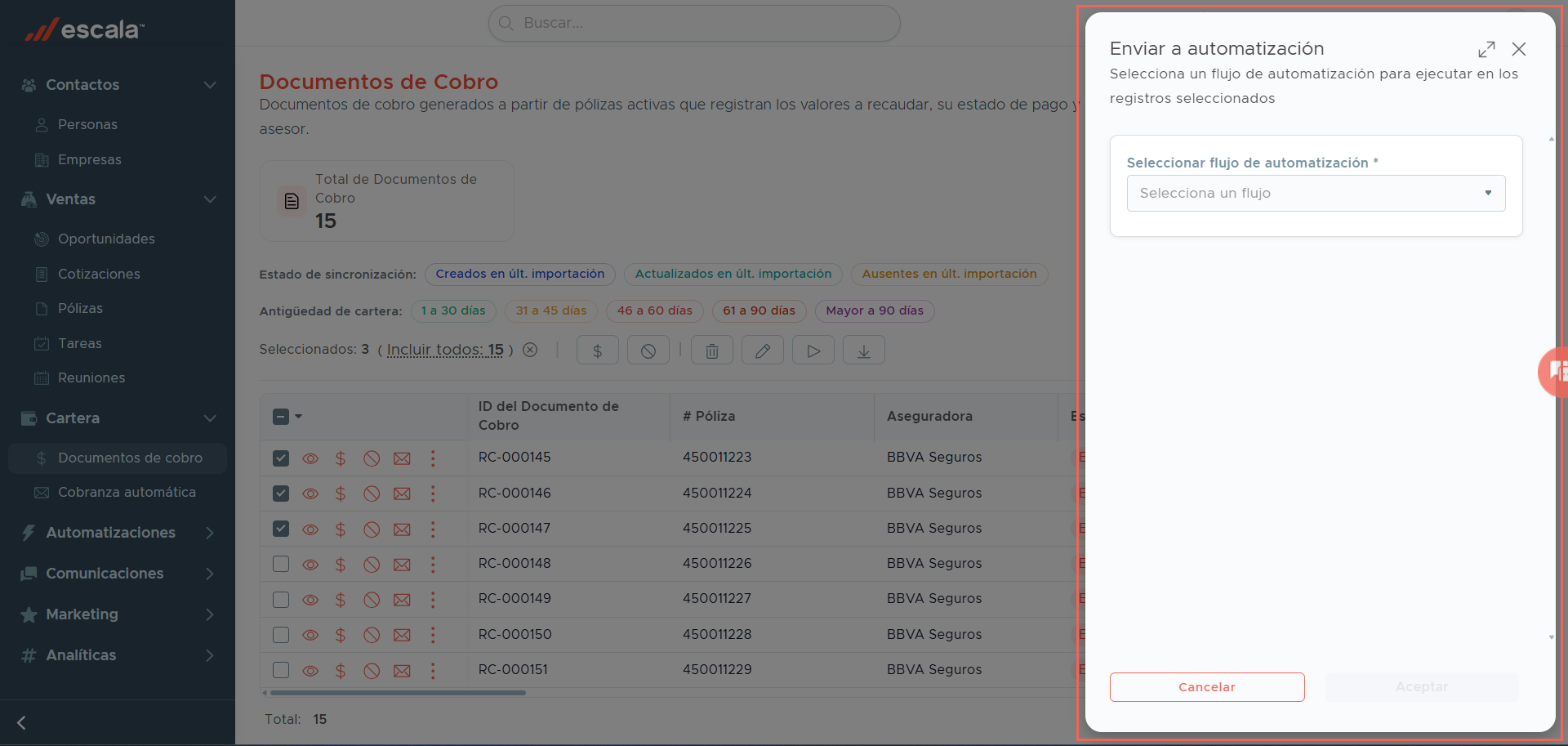This screenshot has height=746, width=1568.
Task: Click the envelope icon in row RC-000148
Action: coord(402,565)
